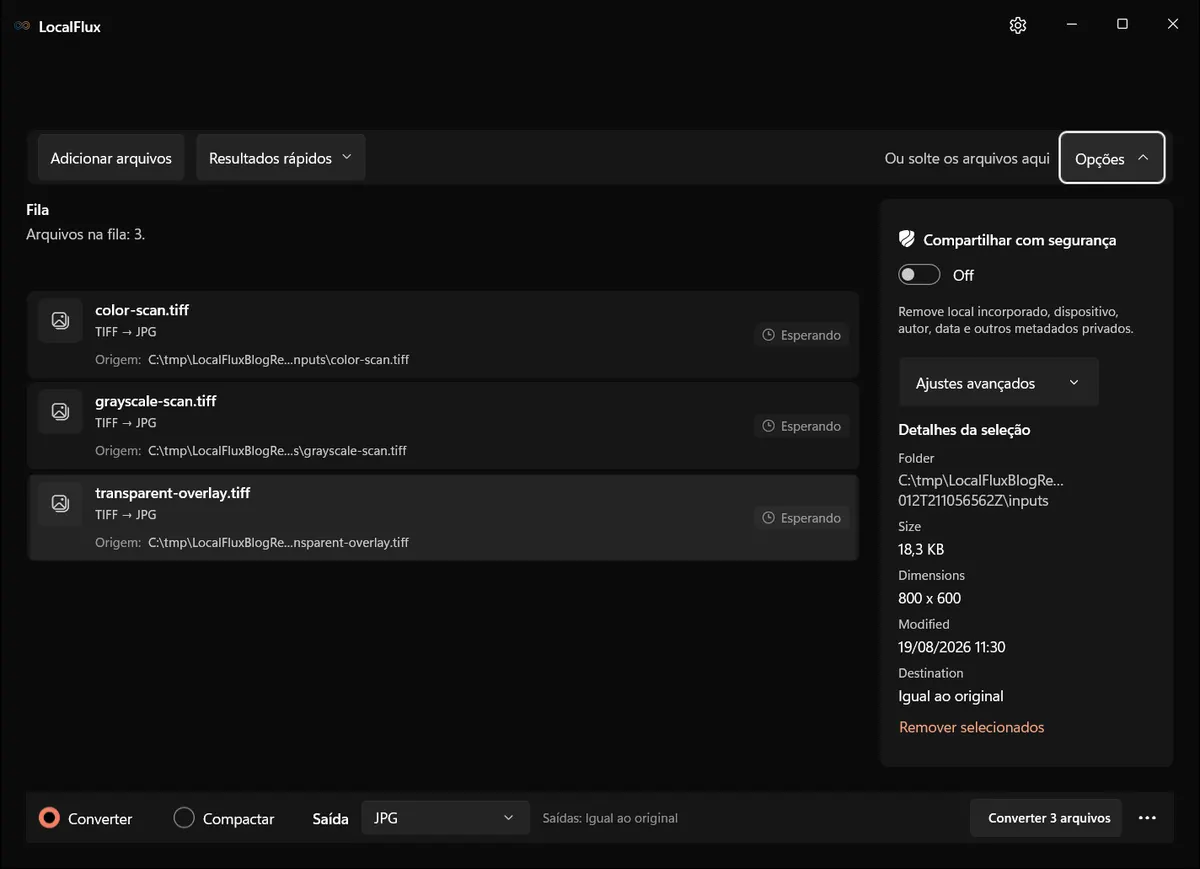
Task: Select the grayscale-scan.tiff file name
Action: click(156, 401)
